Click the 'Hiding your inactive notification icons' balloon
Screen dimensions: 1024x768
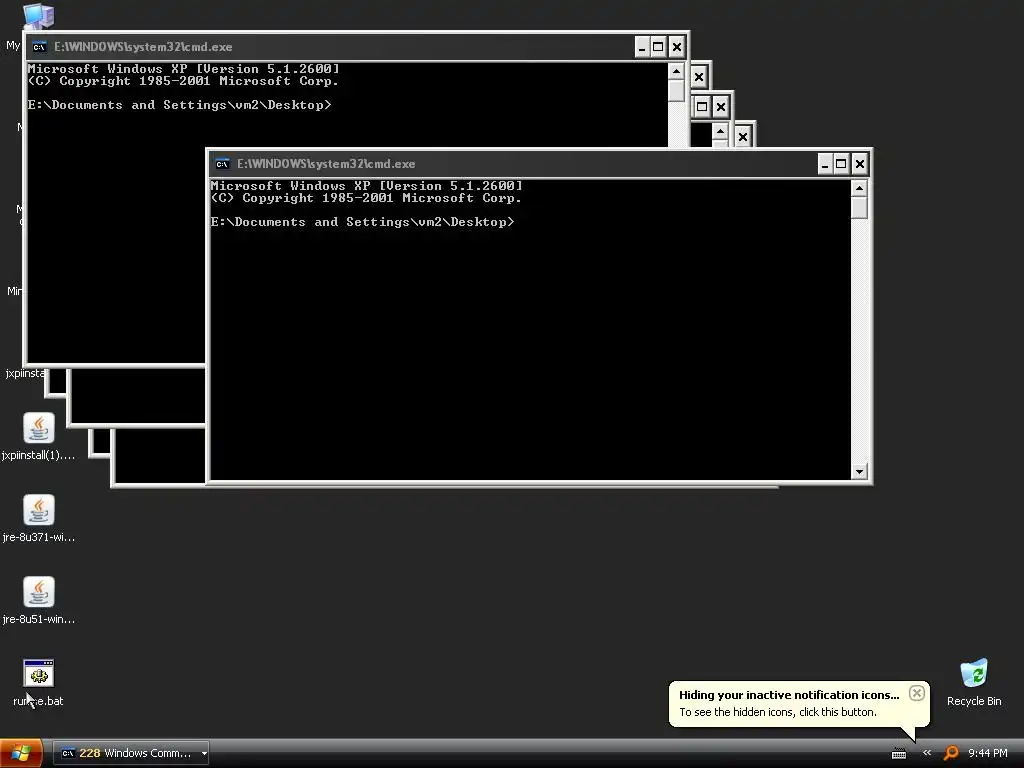[799, 703]
